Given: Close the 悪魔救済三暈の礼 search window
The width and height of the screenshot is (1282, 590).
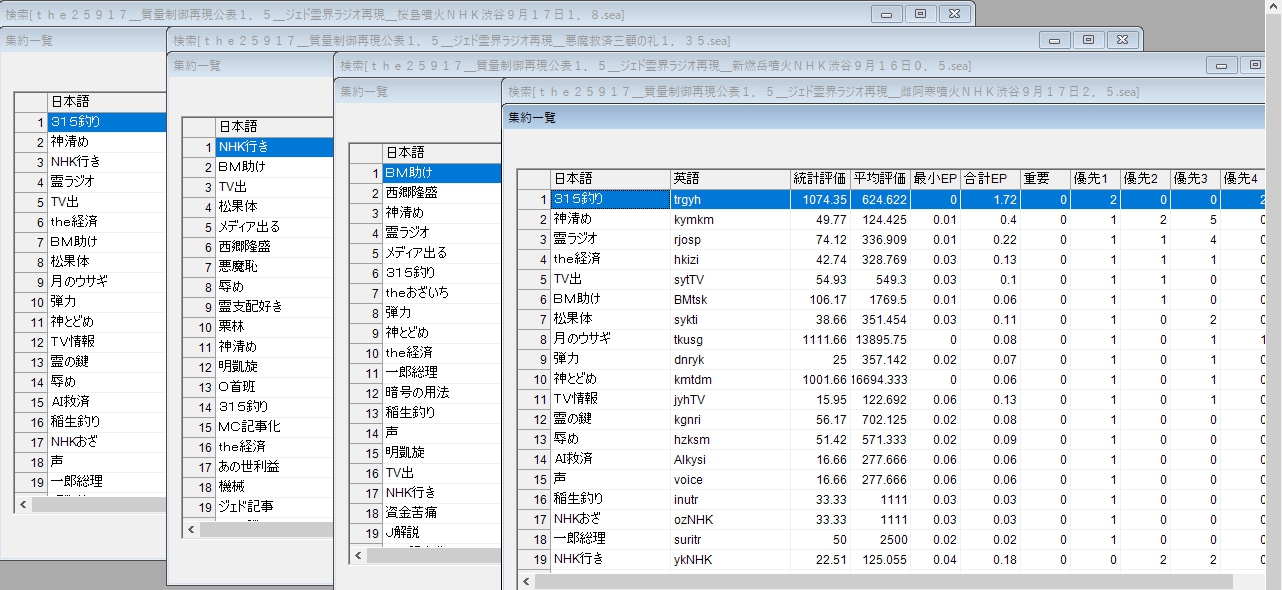Looking at the screenshot, I should pos(1122,40).
